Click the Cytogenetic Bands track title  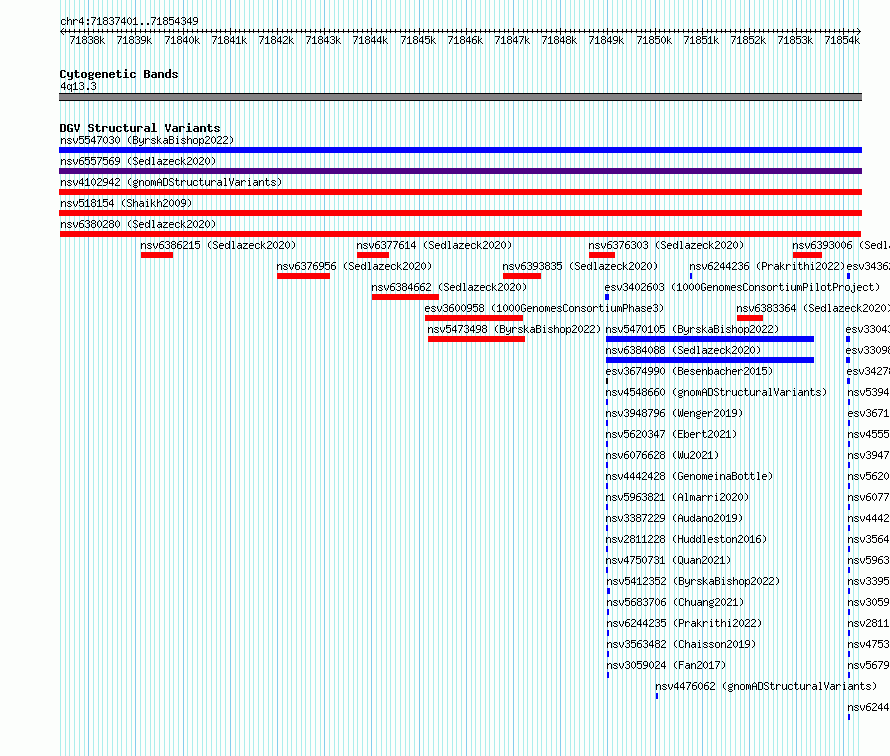119,74
